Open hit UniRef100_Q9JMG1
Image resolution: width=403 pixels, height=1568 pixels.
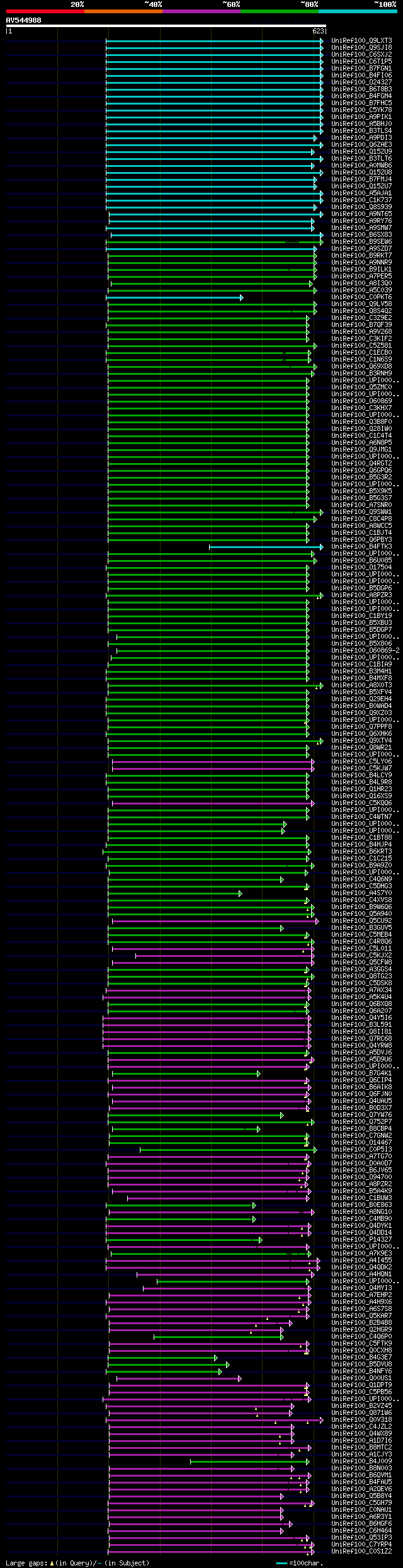coord(361,450)
